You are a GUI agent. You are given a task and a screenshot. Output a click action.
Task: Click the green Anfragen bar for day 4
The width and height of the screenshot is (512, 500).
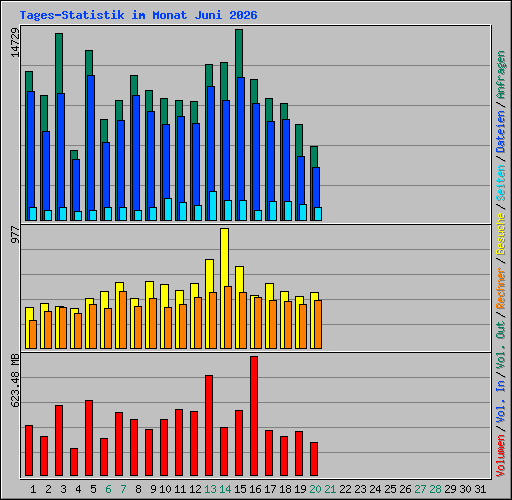click(74, 155)
